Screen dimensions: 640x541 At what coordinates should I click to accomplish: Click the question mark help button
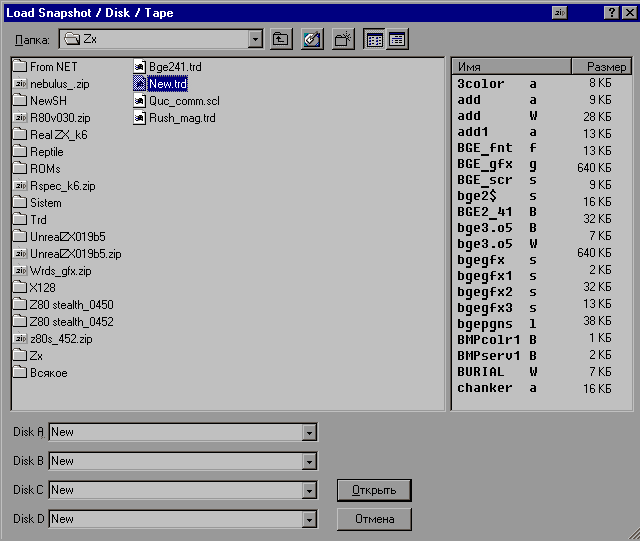(610, 12)
